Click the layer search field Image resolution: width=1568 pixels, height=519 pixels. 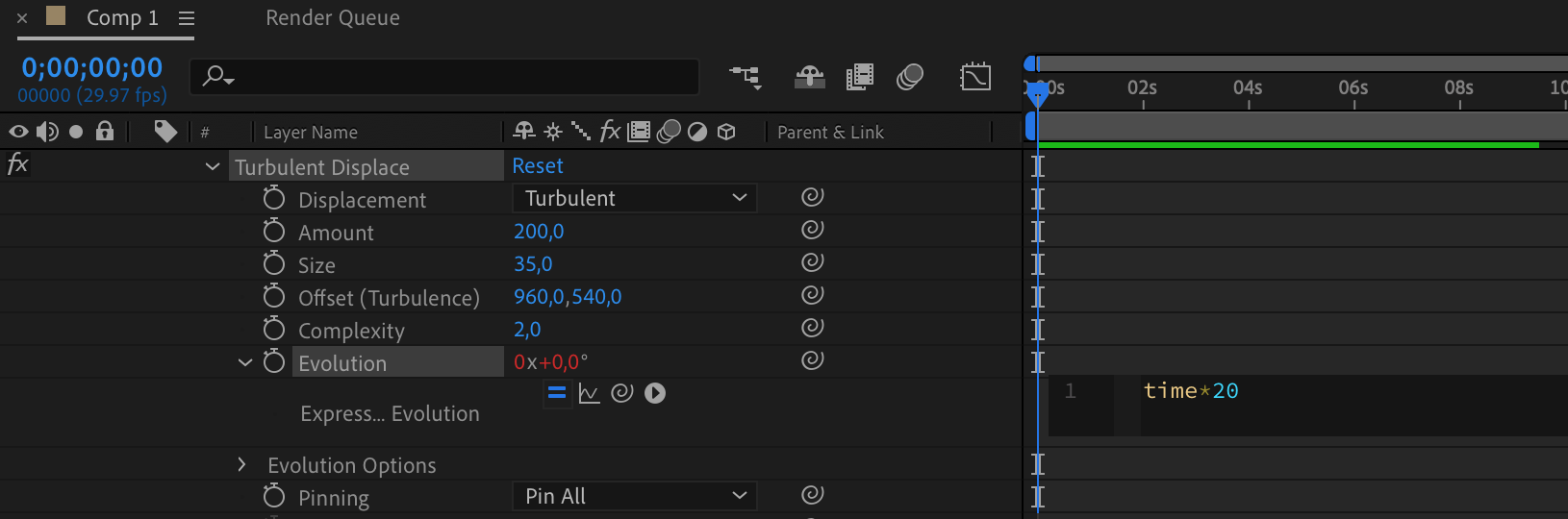pyautogui.click(x=452, y=77)
